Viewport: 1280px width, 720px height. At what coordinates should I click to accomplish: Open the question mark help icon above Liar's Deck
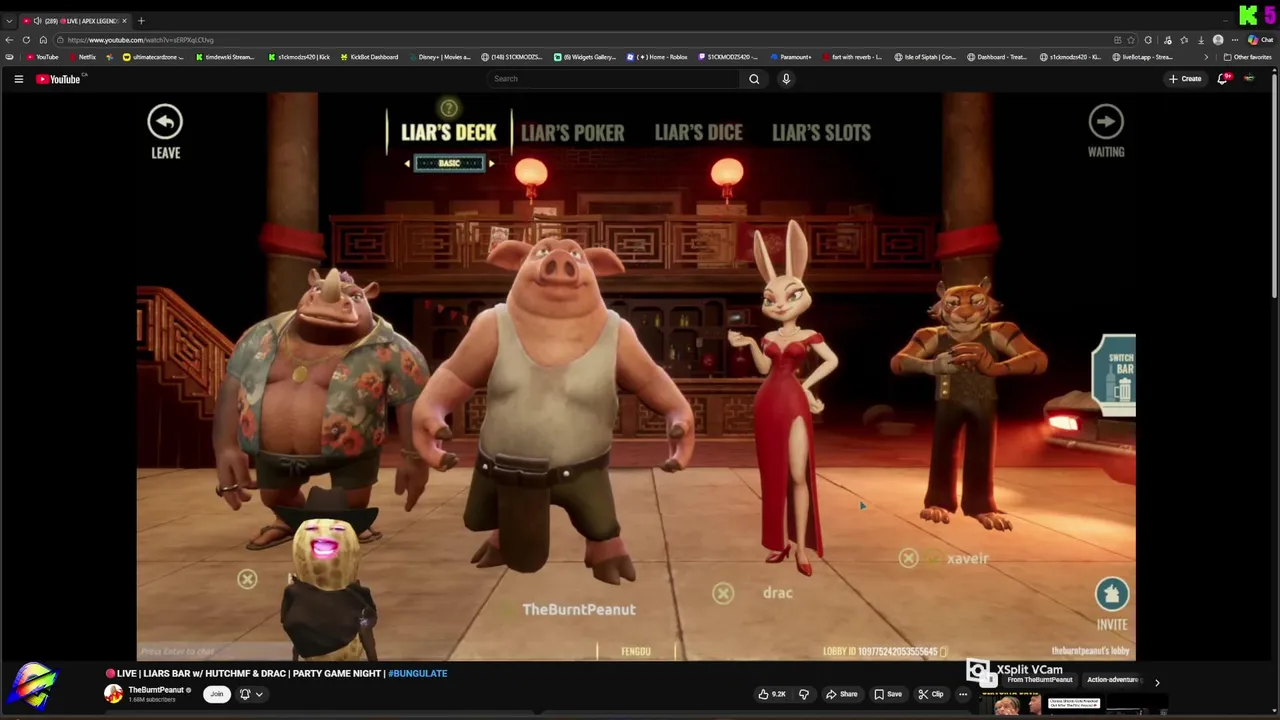point(449,107)
